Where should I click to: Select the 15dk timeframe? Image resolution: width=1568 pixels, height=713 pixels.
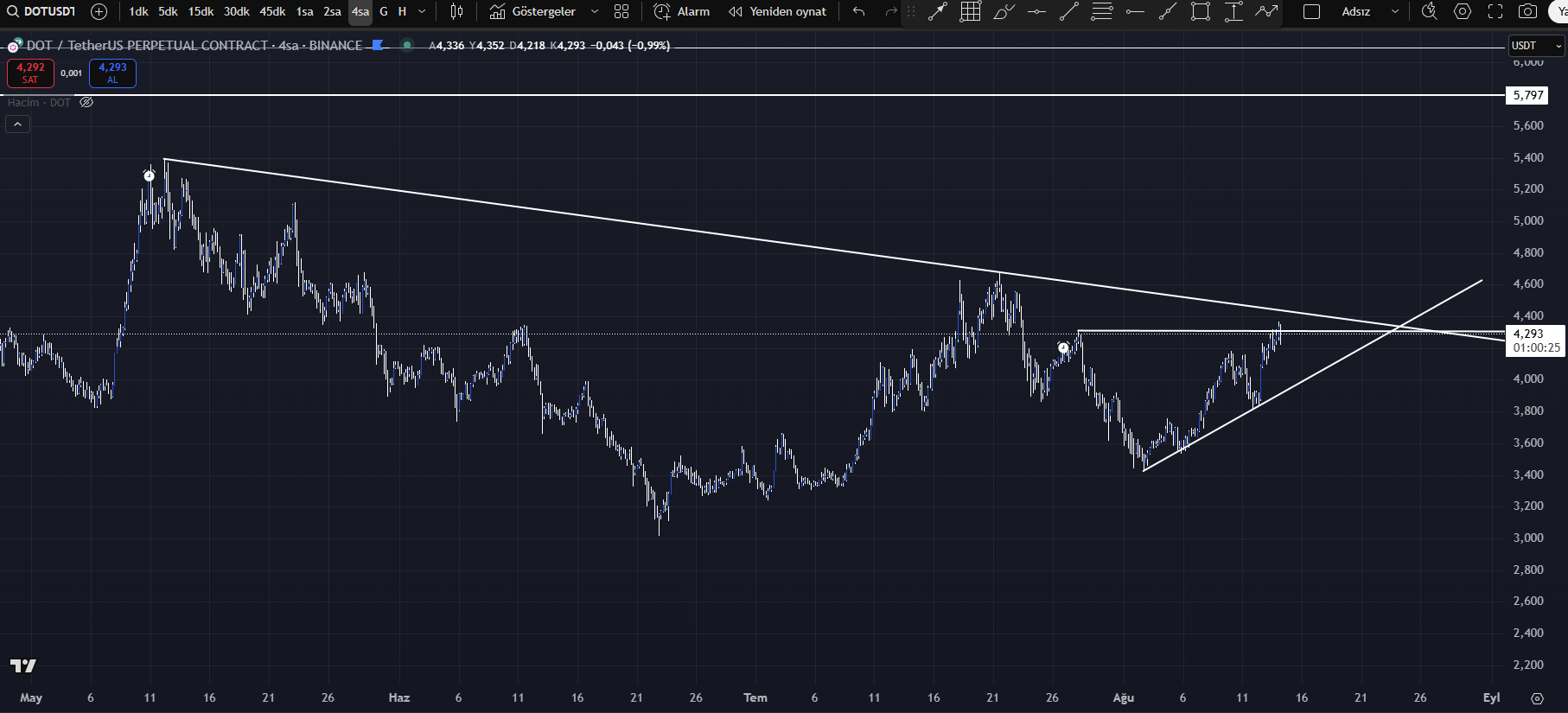201,11
